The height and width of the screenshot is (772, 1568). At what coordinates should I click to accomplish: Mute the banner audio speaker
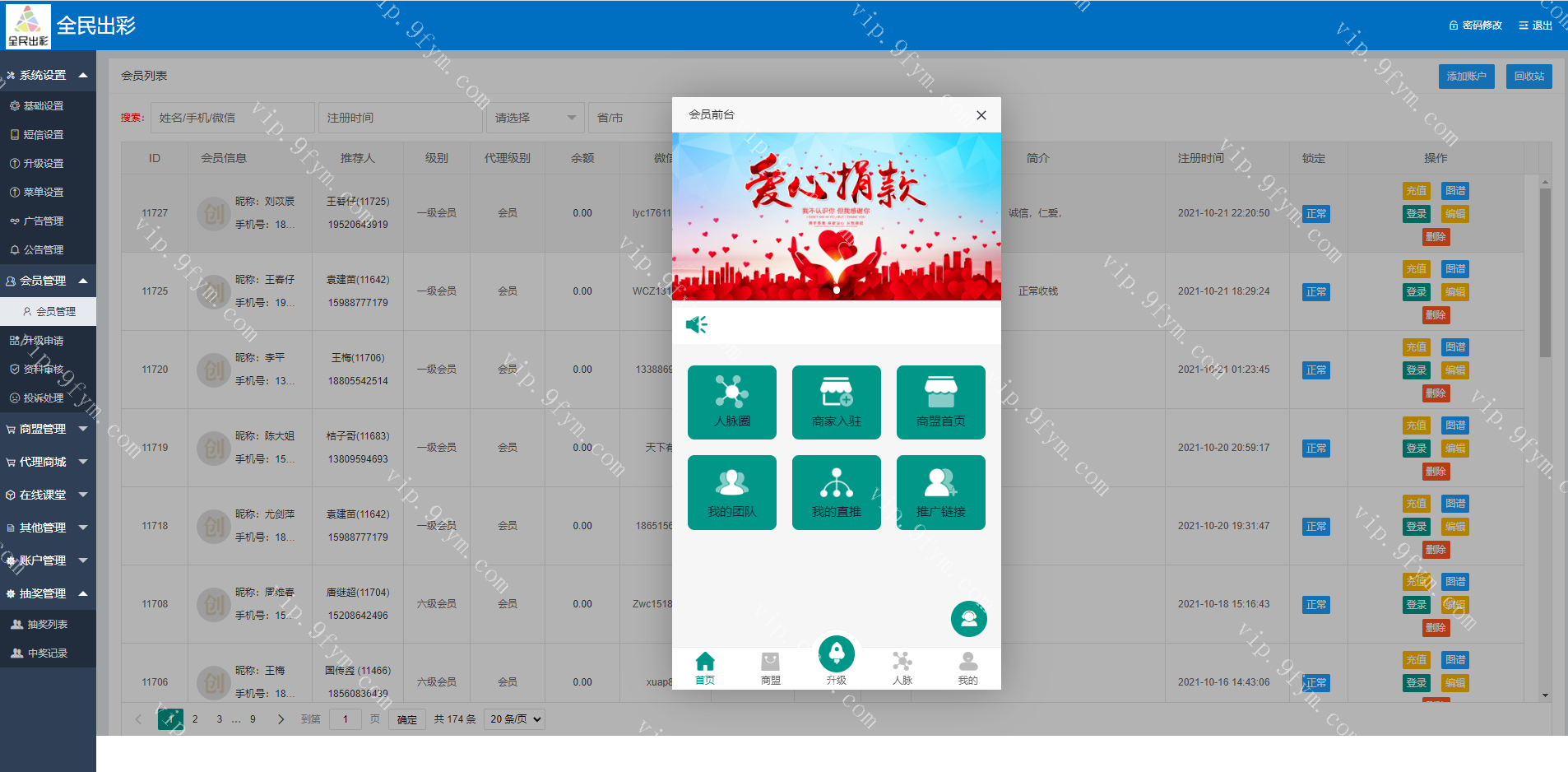click(697, 324)
